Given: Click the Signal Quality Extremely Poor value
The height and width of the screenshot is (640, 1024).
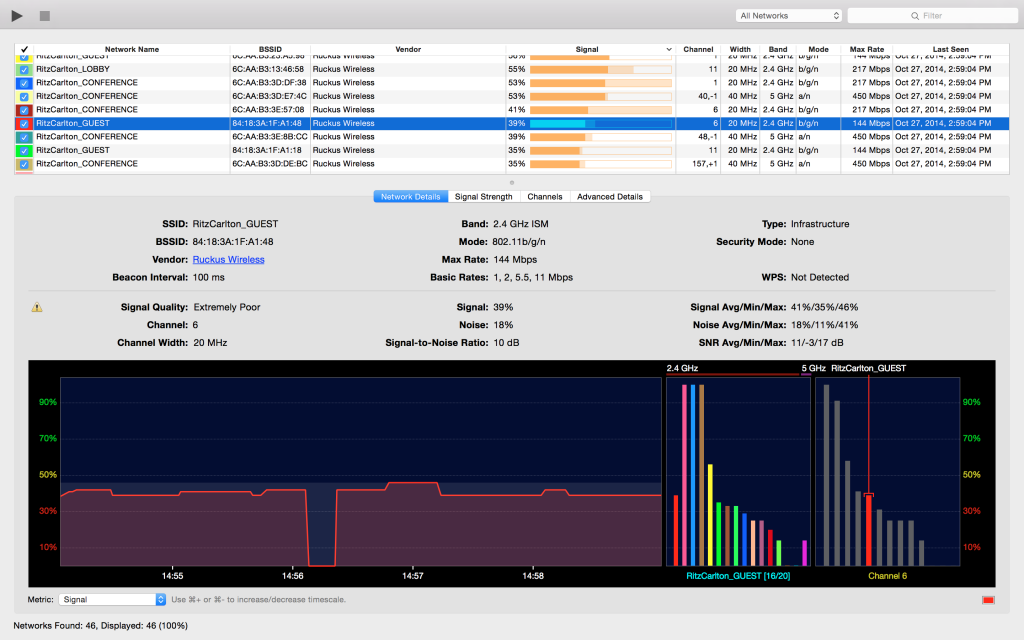Looking at the screenshot, I should point(227,307).
